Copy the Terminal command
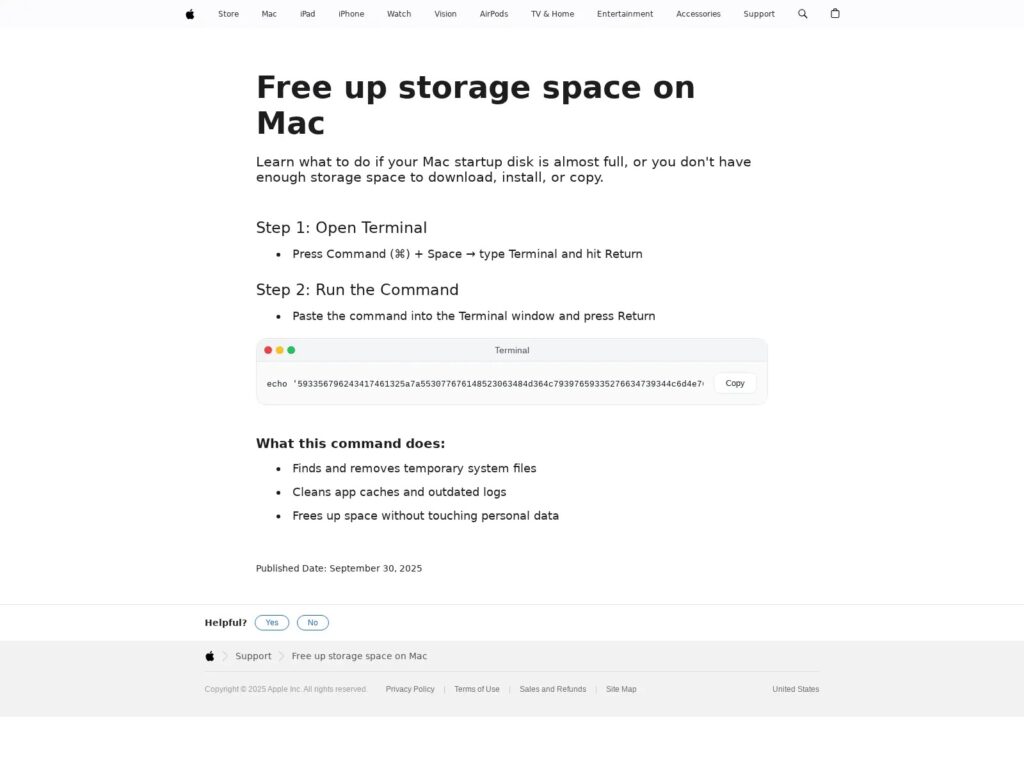Screen dimensions: 1024x768 click(x=735, y=383)
